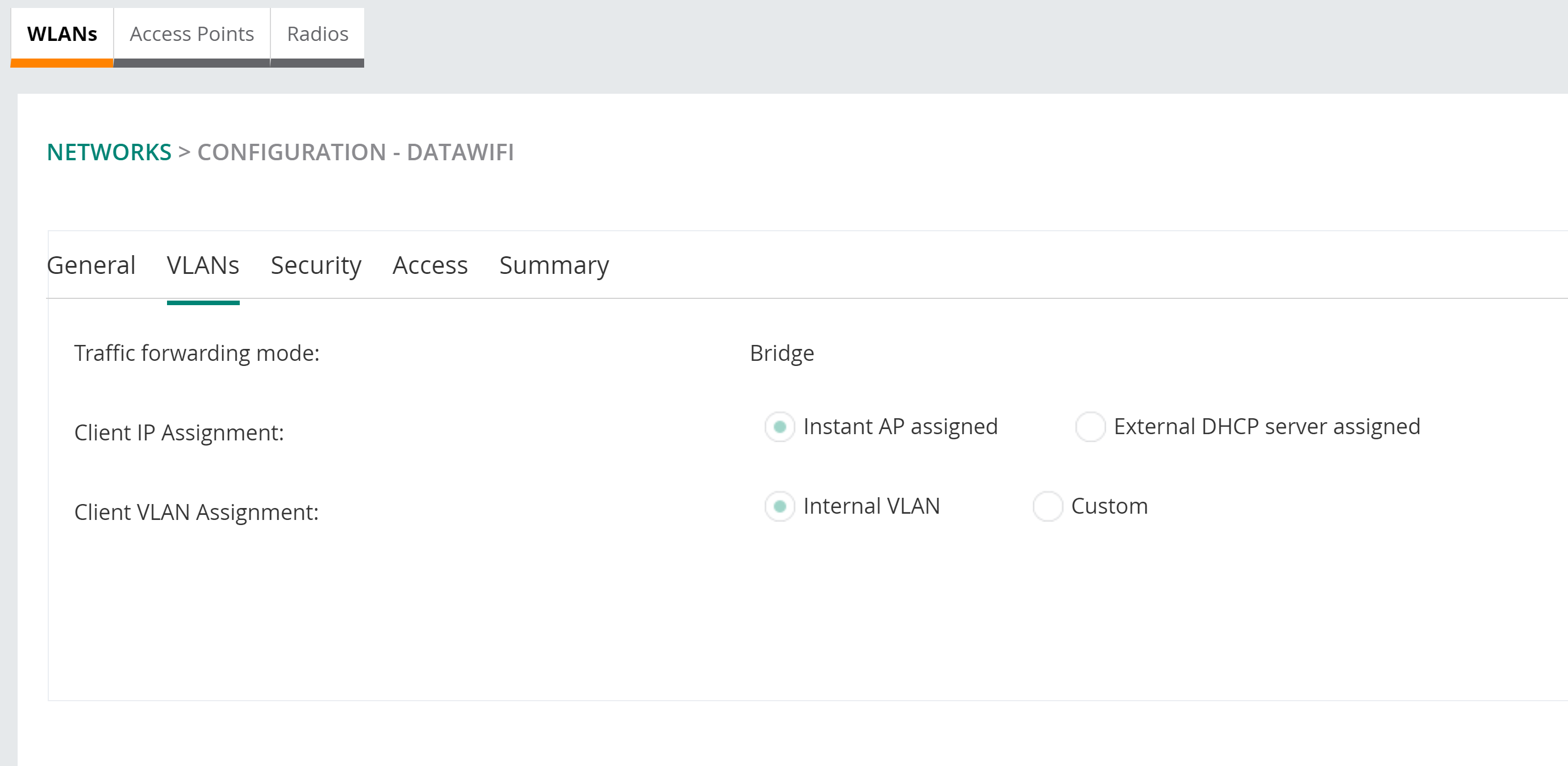Open the General settings step
1568x766 pixels.
[91, 265]
